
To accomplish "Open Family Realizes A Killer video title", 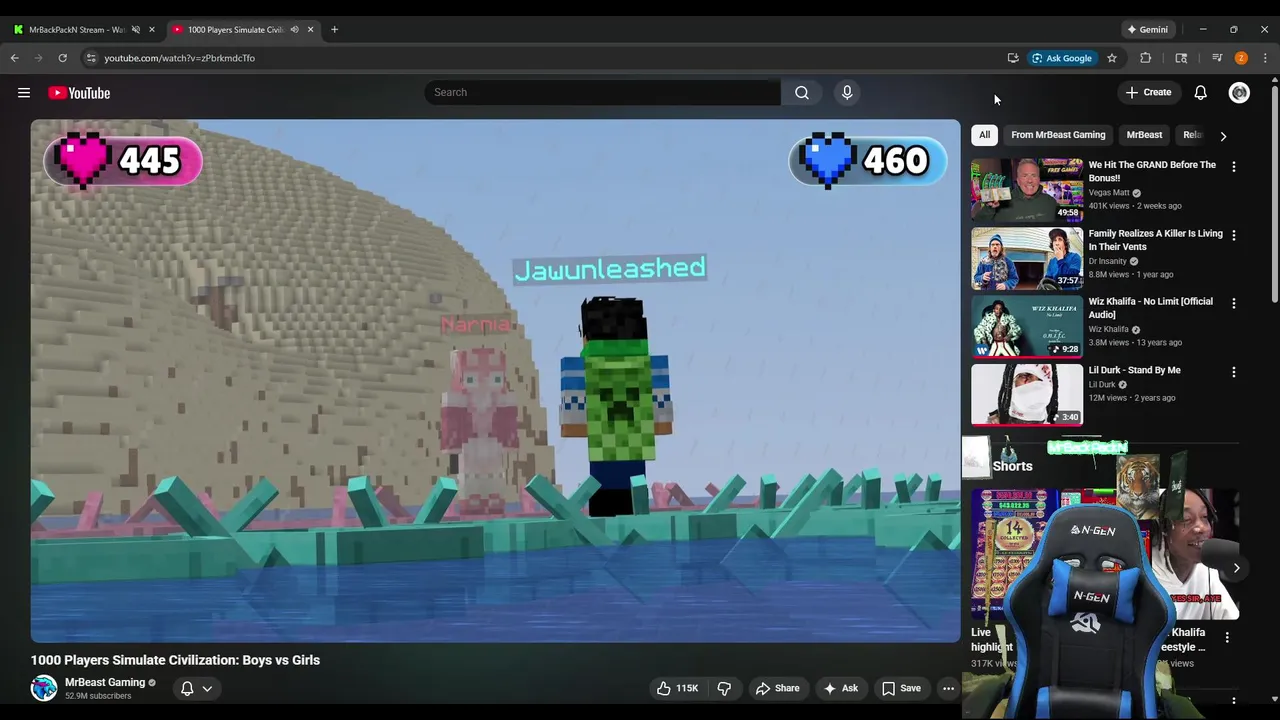I will (x=1155, y=240).
